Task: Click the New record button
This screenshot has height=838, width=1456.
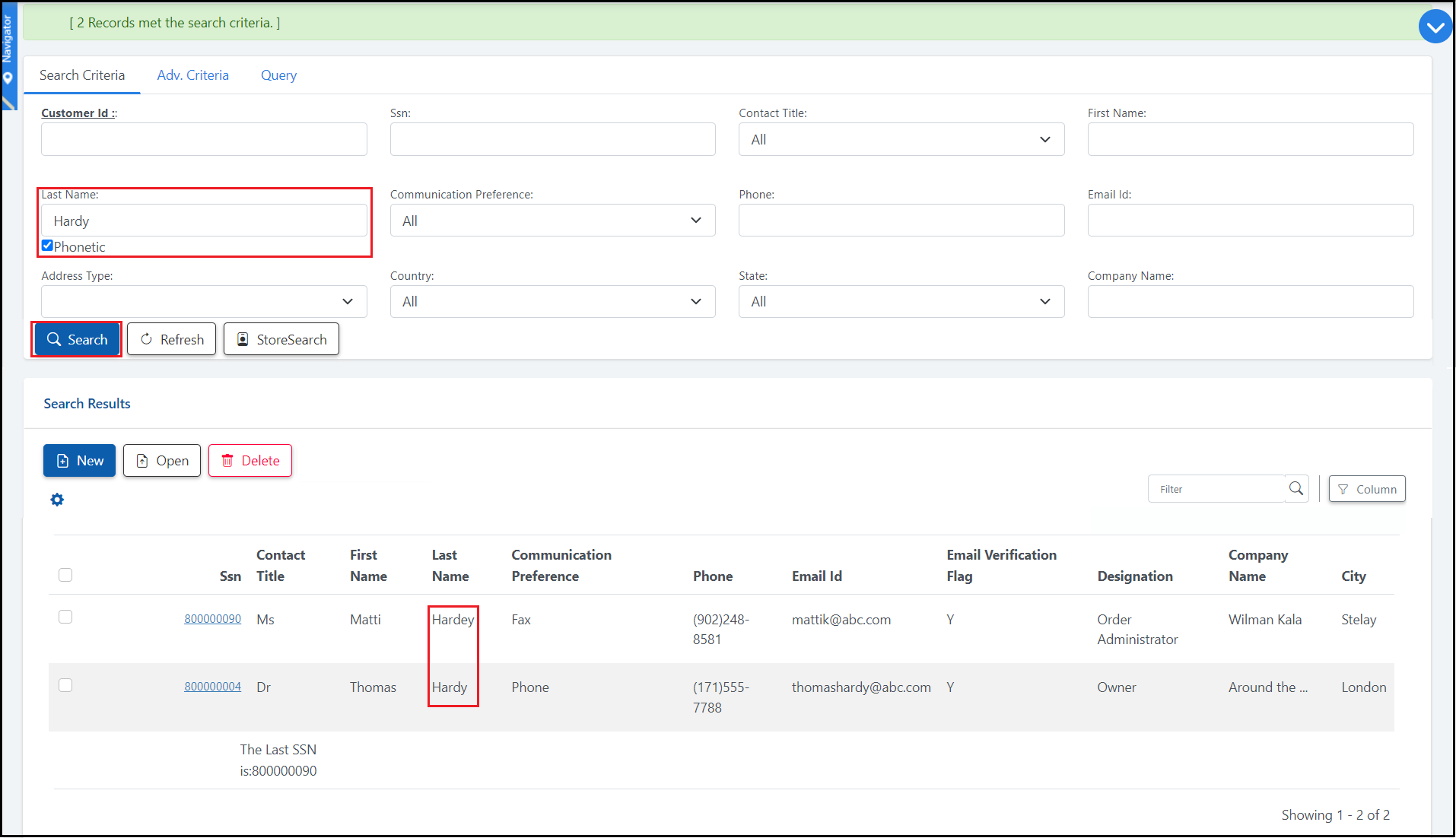Action: (79, 461)
